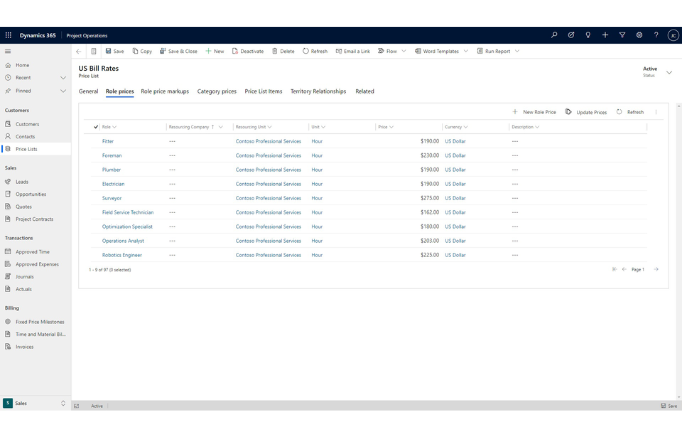This screenshot has height=437, width=682.
Task: Open the task flow assistant target icon
Action: pos(571,35)
